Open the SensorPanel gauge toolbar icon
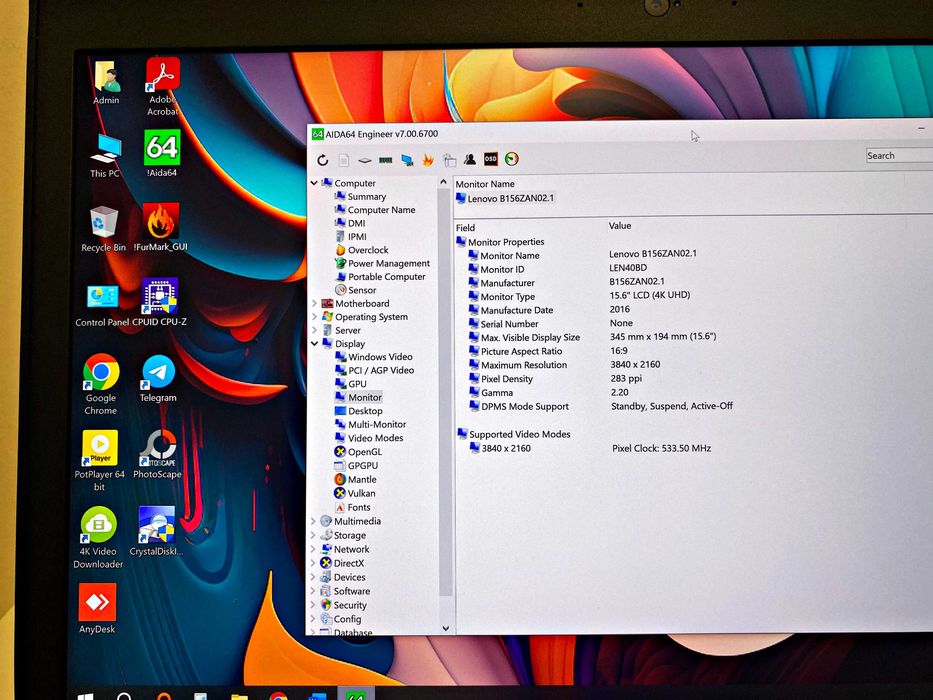The height and width of the screenshot is (700, 933). tap(512, 159)
